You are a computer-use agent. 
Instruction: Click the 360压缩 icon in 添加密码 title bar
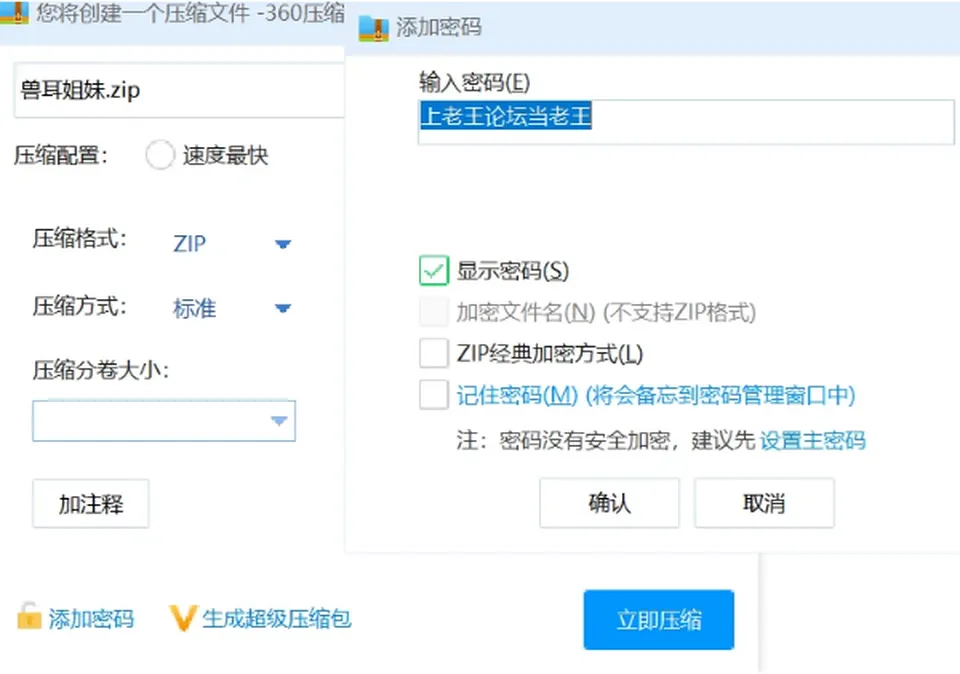point(373,28)
